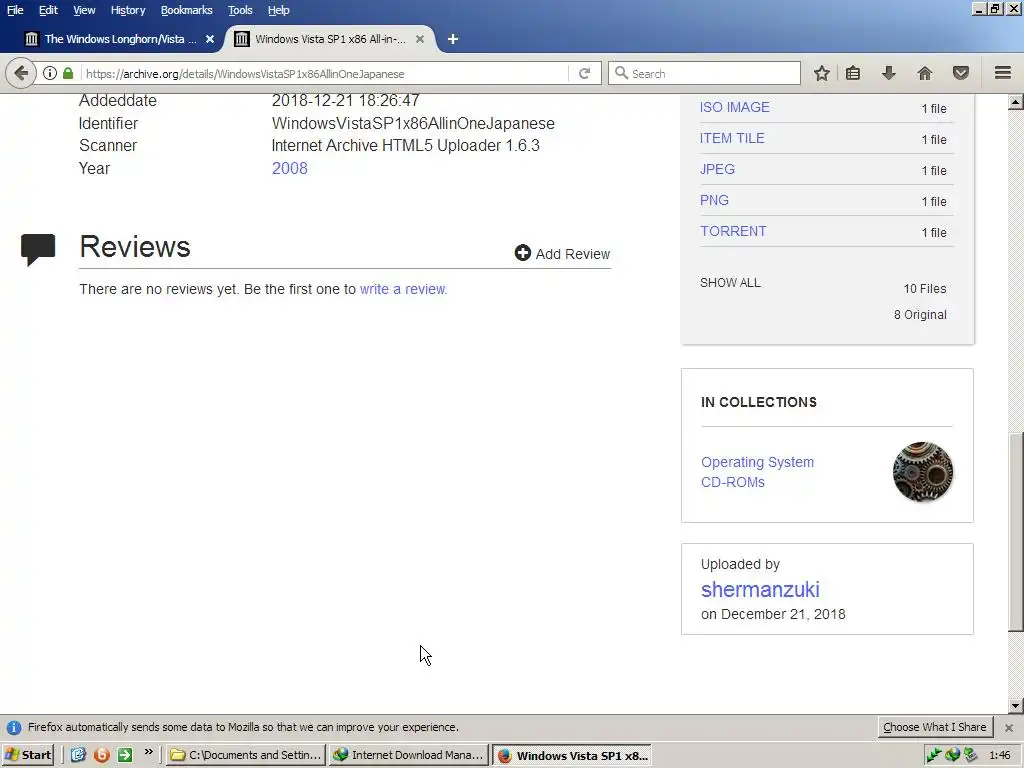Open the PNG download option
1024x768 pixels.
(714, 200)
